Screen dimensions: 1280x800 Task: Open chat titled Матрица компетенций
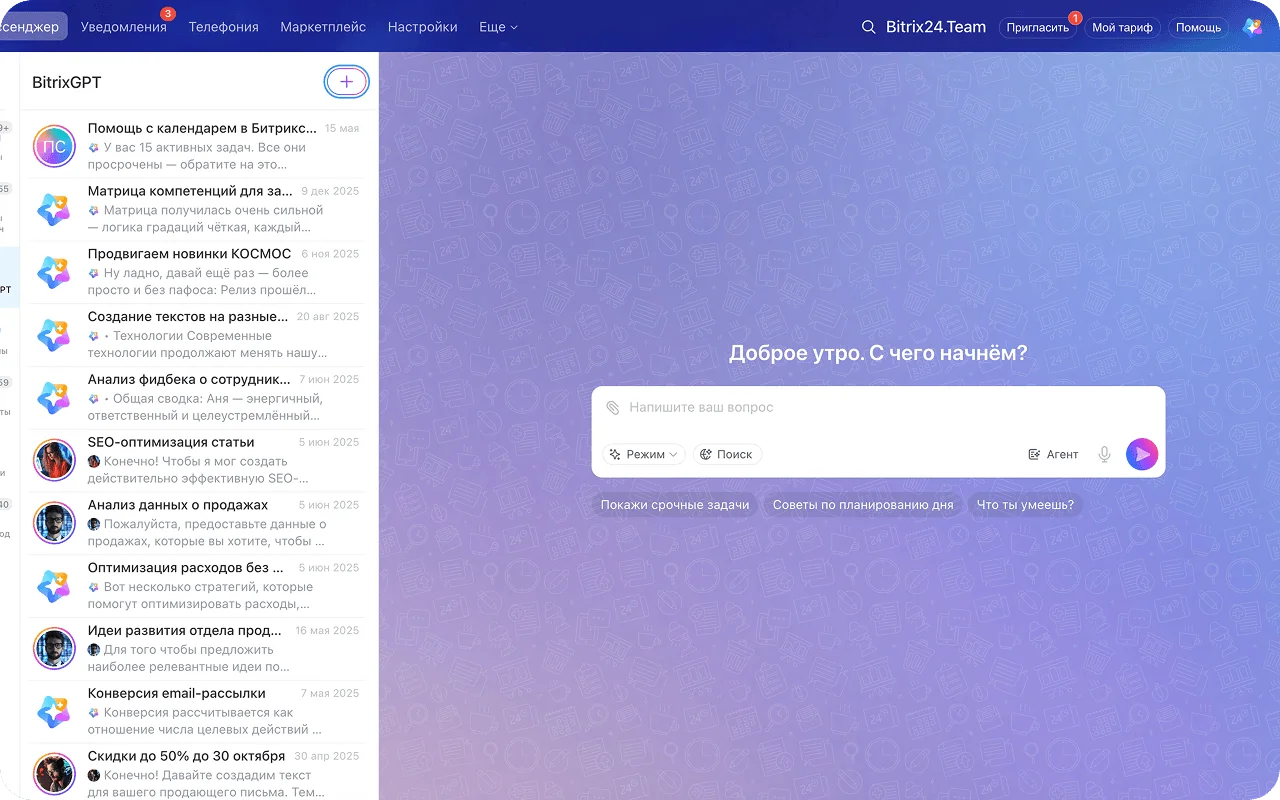196,210
